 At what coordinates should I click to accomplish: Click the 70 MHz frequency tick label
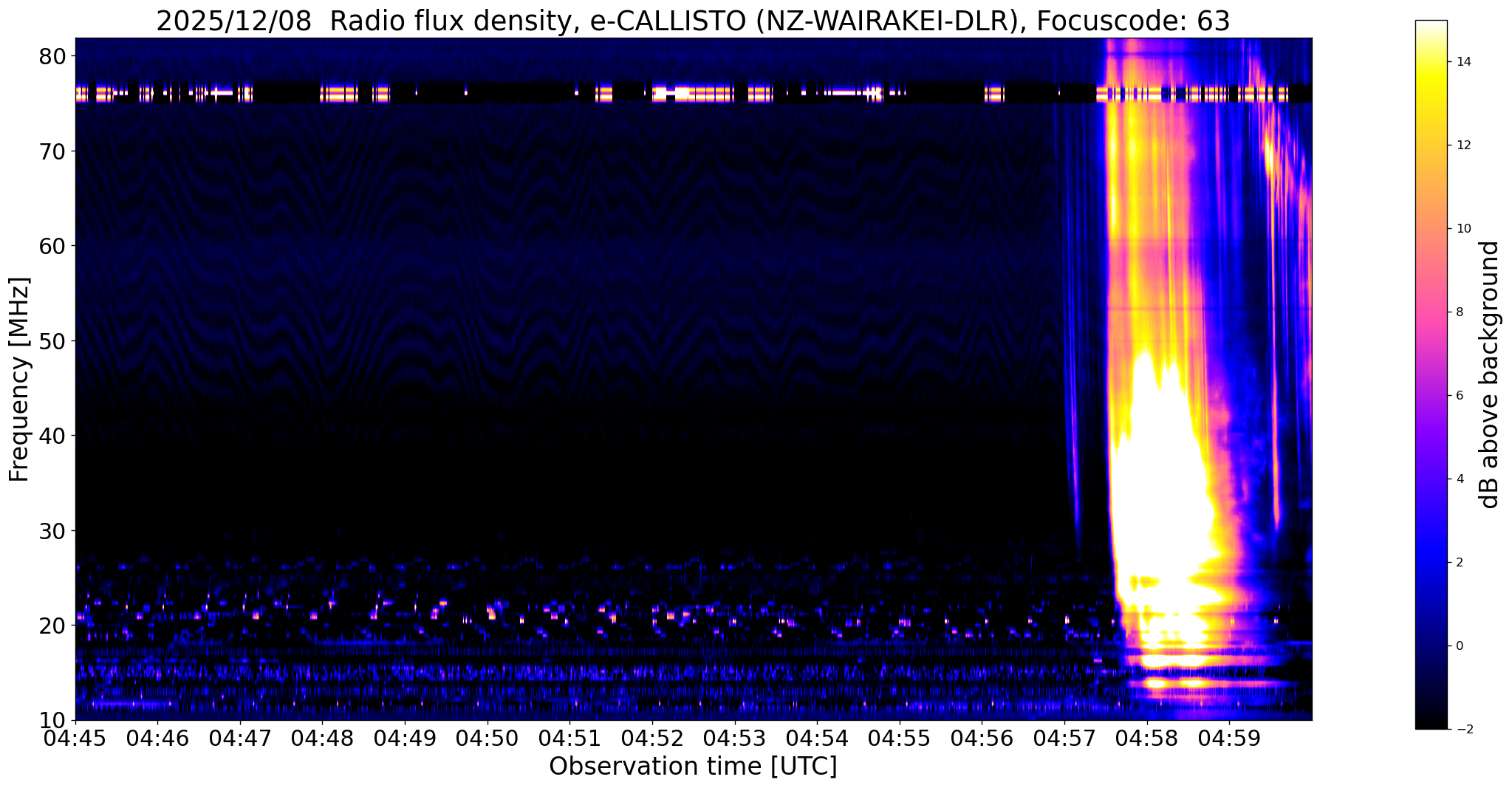click(53, 151)
